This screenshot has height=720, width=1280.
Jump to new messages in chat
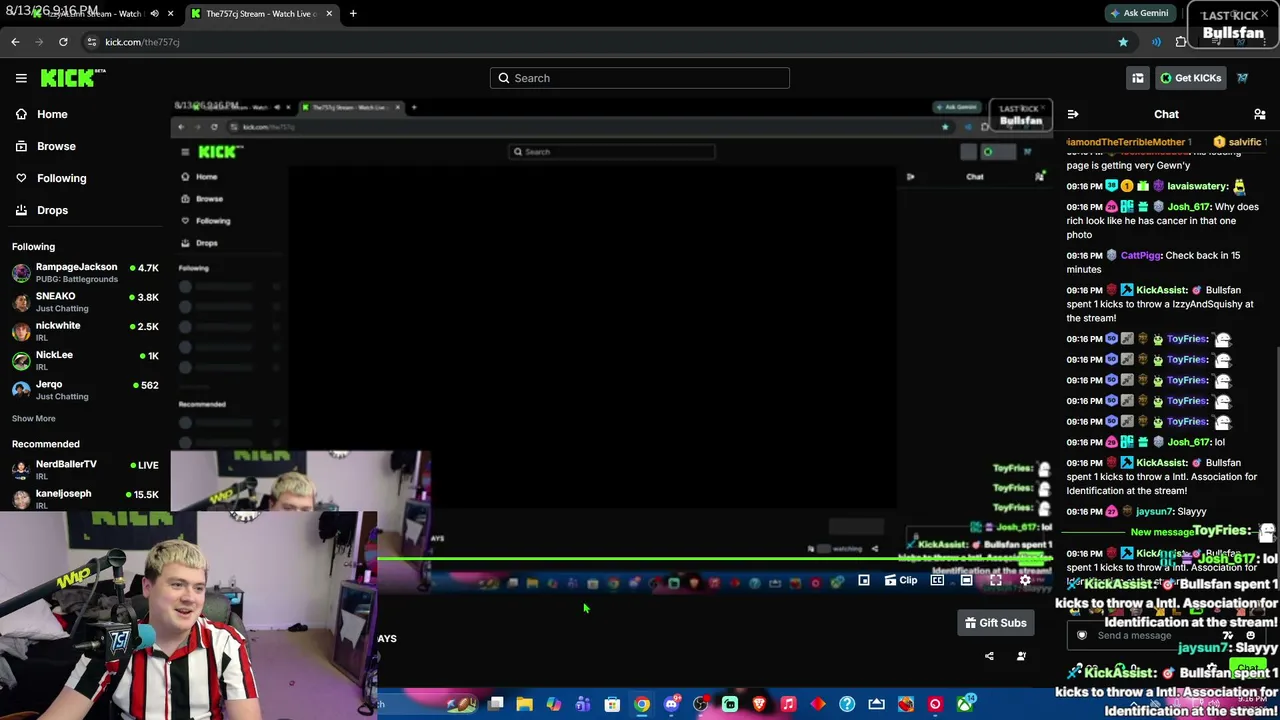(x=1163, y=532)
